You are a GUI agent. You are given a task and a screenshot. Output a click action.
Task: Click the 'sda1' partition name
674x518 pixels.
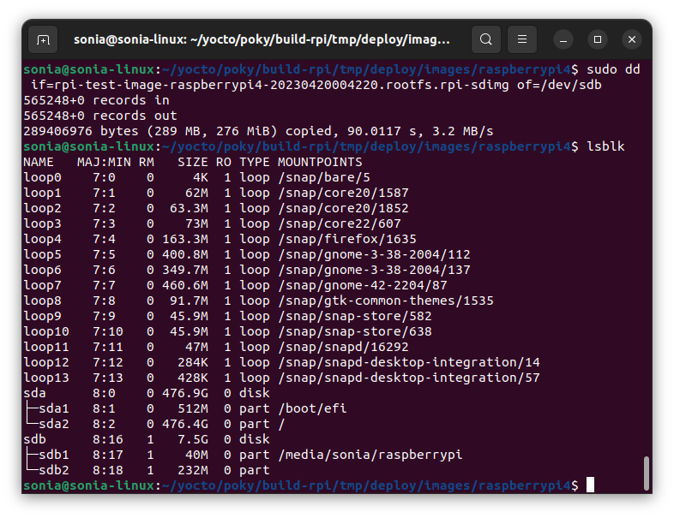pyautogui.click(x=54, y=409)
